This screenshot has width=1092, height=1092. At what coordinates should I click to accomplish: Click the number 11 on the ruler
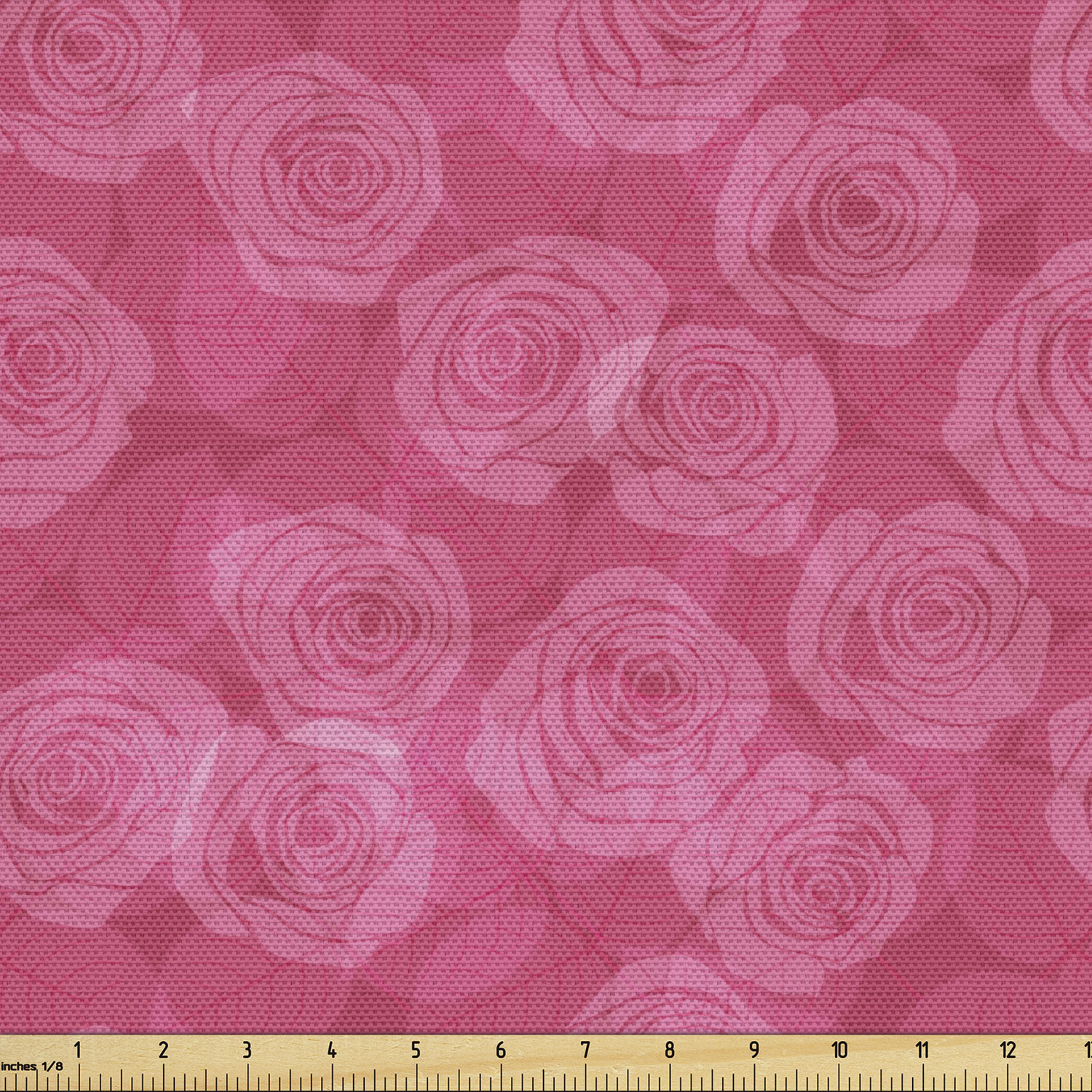[x=923, y=1050]
